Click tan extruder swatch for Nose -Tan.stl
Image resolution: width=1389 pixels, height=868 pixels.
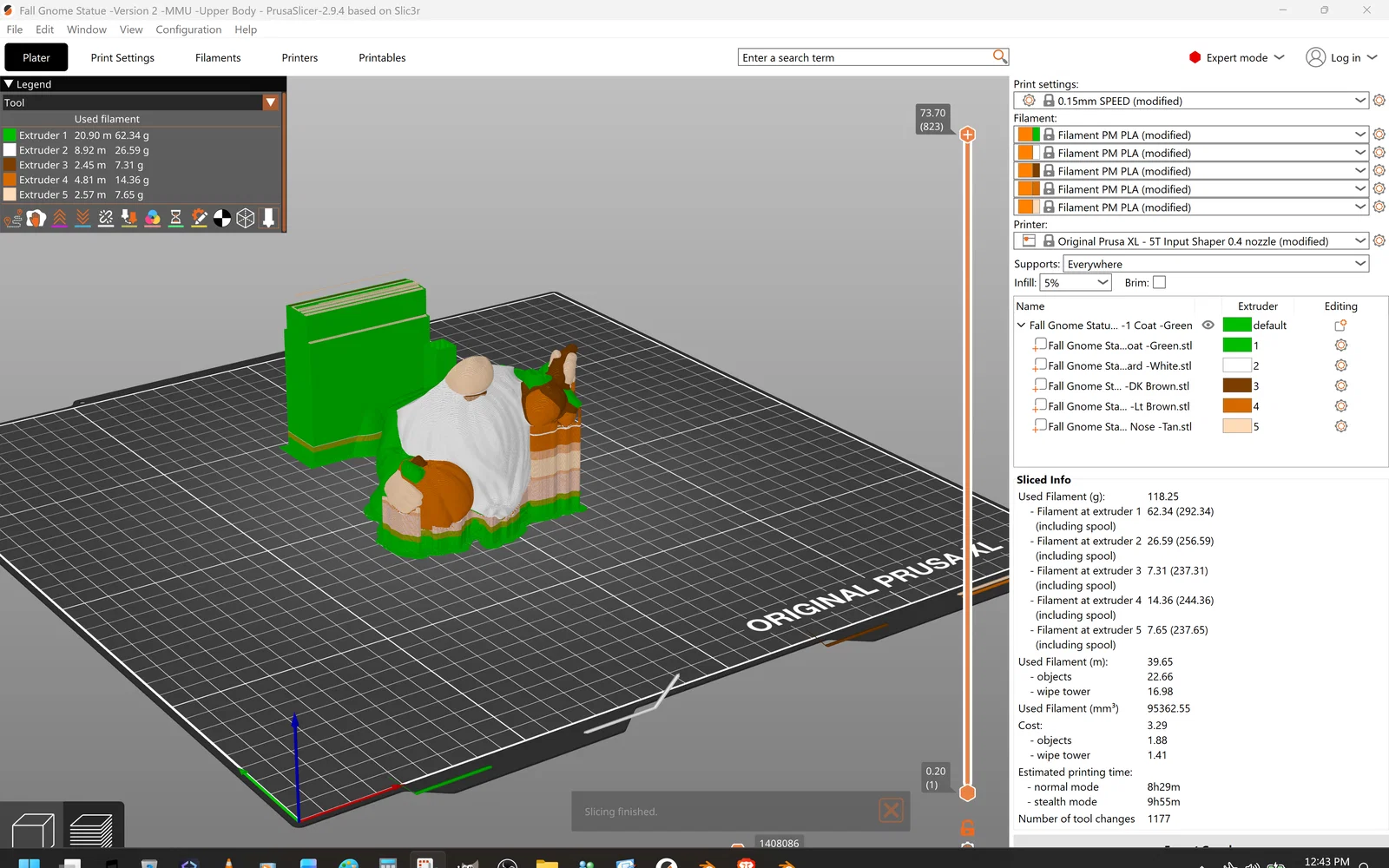click(x=1237, y=426)
